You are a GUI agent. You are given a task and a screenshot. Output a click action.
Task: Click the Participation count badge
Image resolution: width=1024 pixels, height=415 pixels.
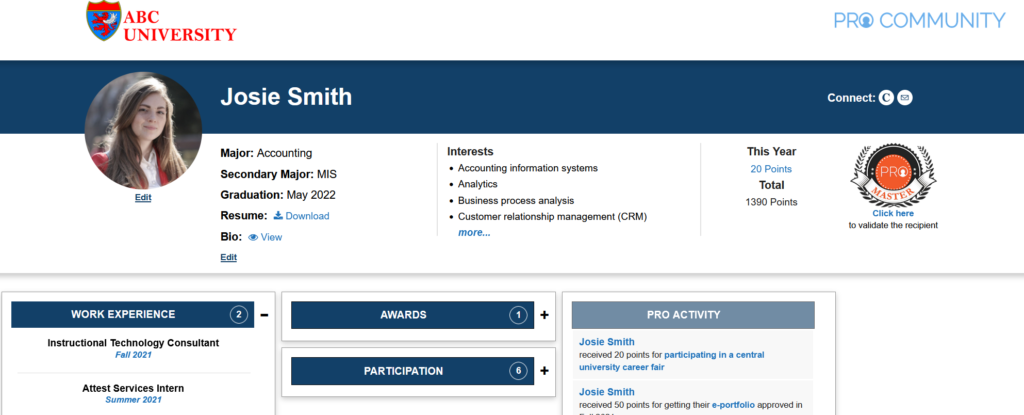coord(518,371)
